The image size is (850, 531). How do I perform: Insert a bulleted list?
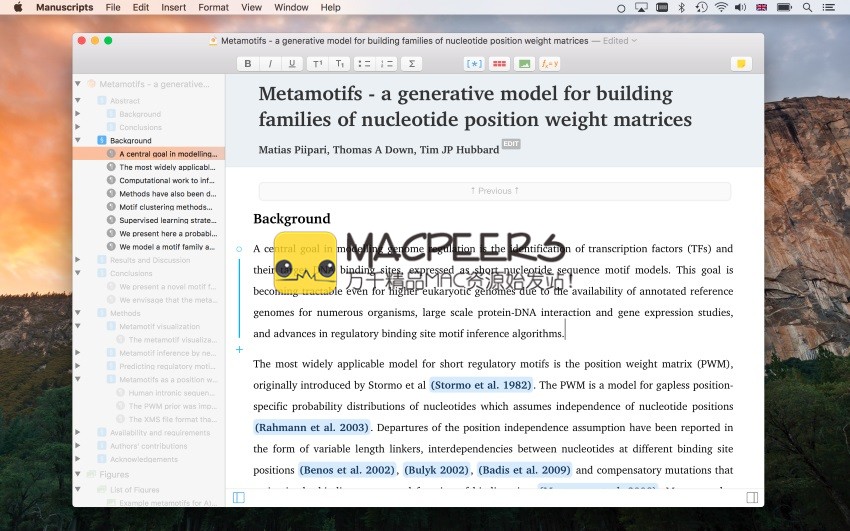coord(364,63)
